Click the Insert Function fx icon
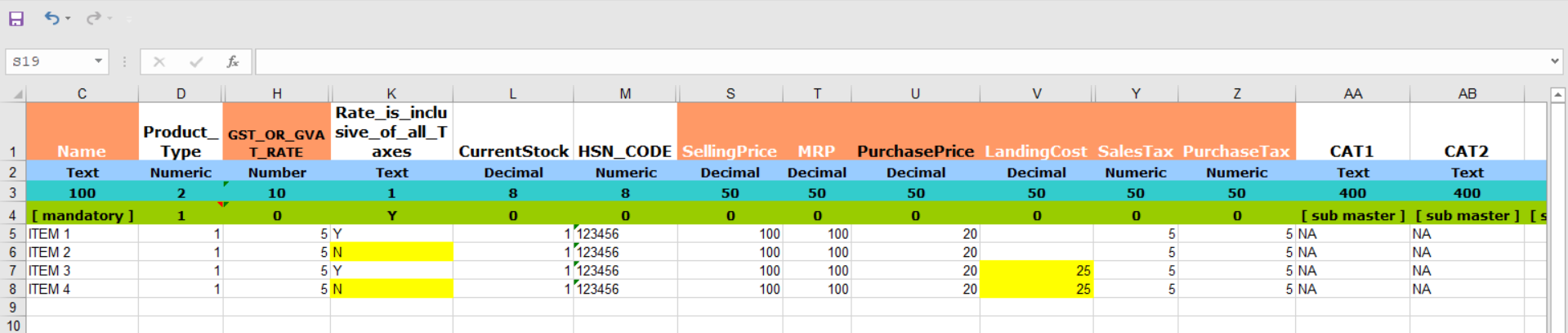This screenshot has height=333, width=1568. point(233,61)
